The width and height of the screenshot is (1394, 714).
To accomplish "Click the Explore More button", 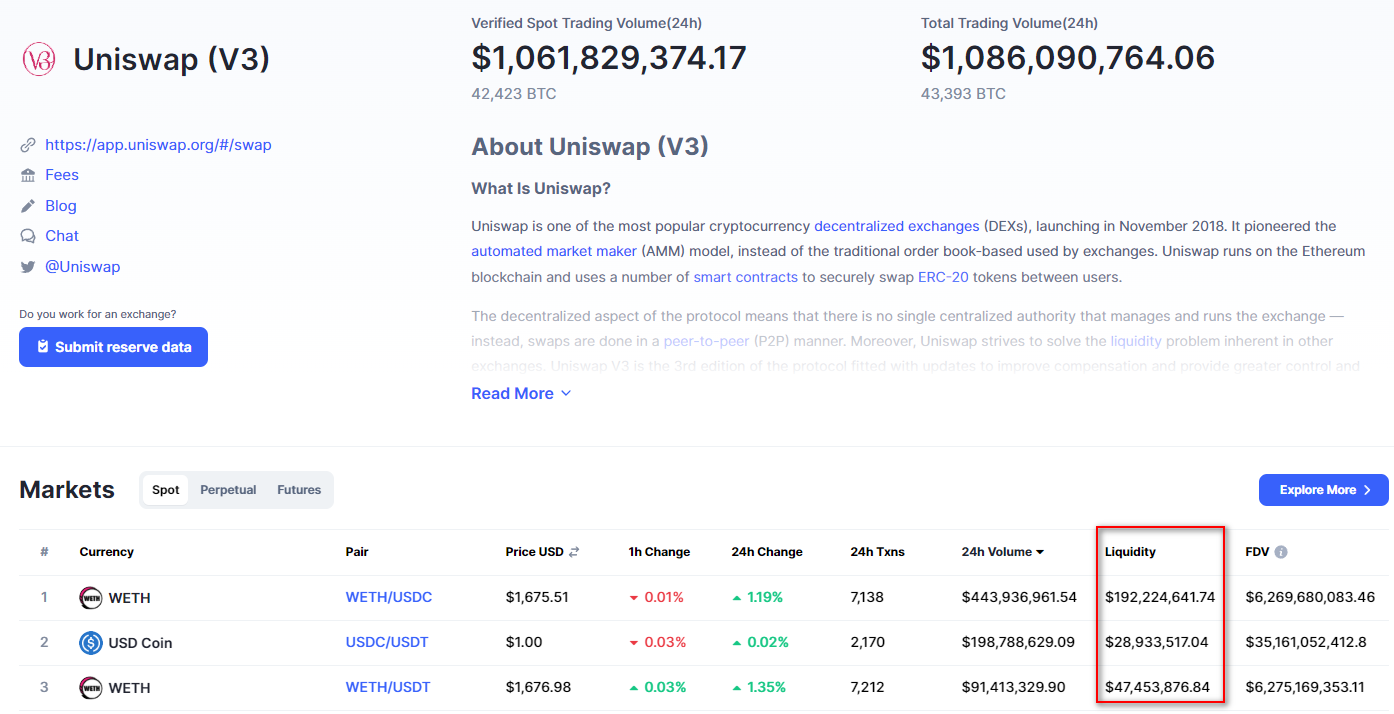I will click(x=1323, y=490).
